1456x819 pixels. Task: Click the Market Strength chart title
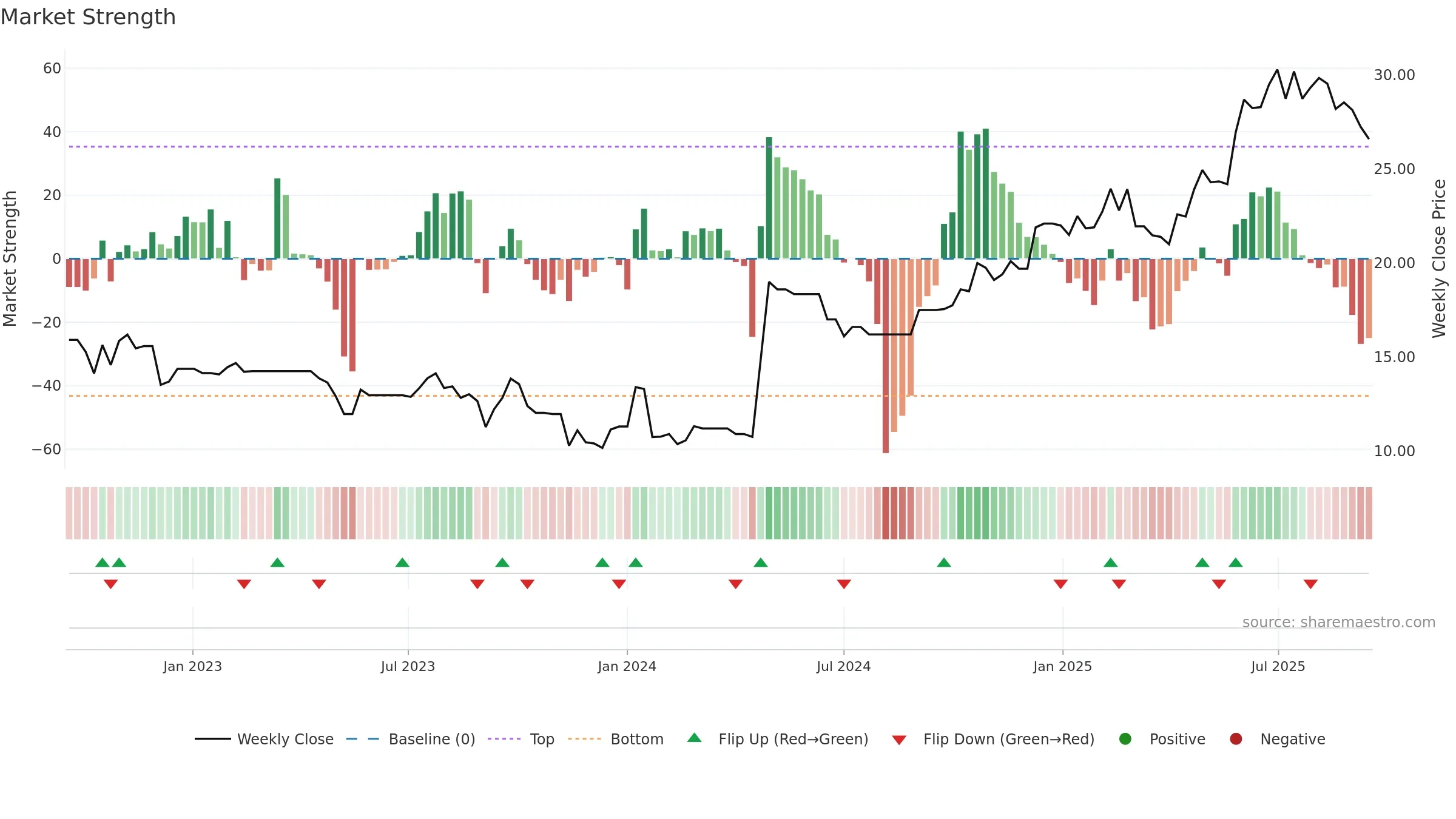(x=88, y=17)
